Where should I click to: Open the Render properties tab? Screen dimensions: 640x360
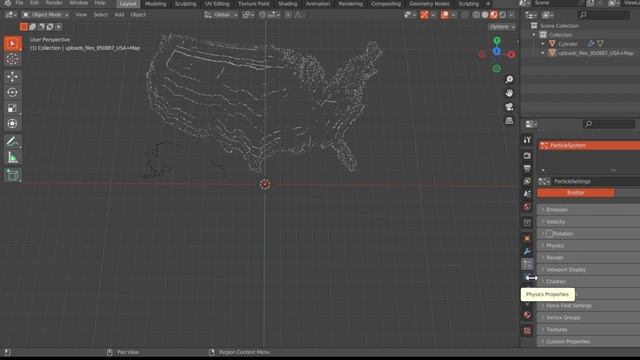point(527,156)
